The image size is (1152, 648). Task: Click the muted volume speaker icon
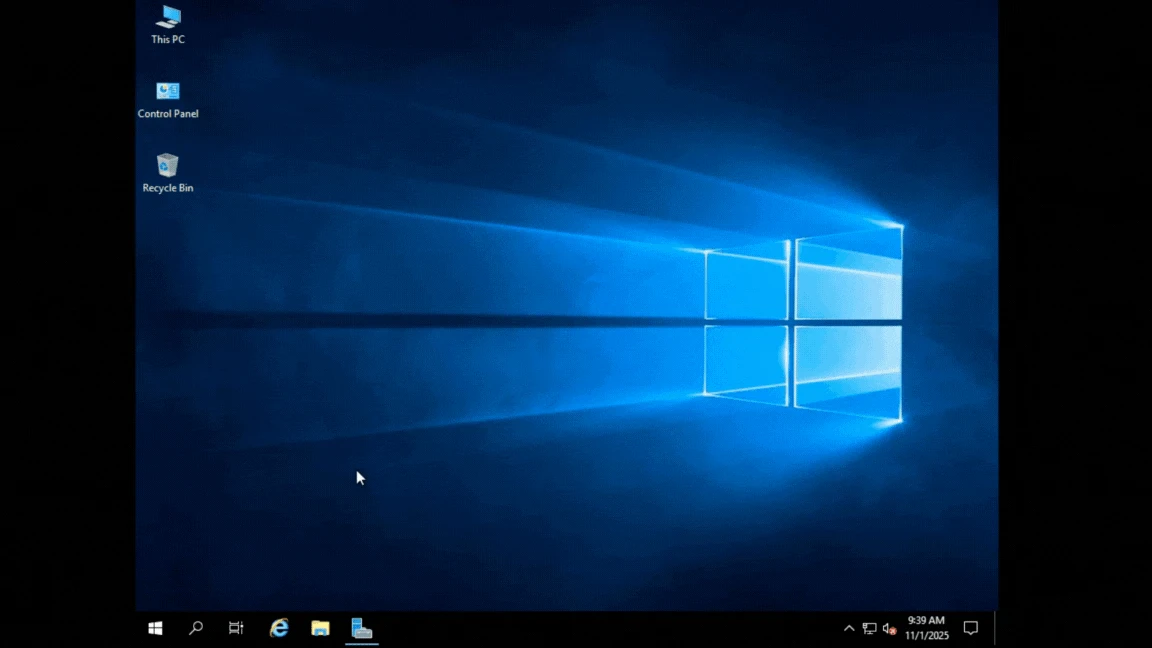[888, 629]
